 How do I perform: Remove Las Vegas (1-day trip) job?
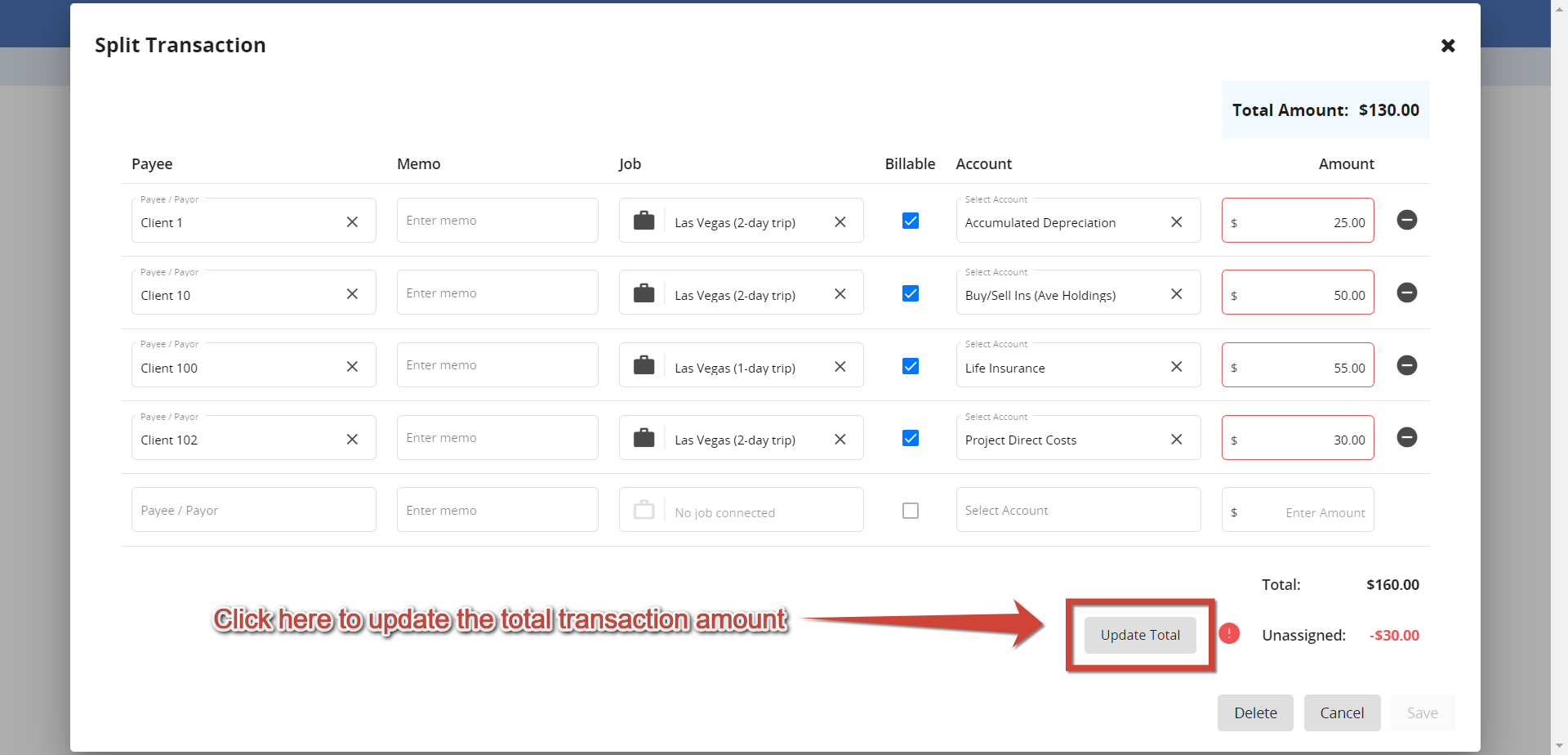(840, 367)
